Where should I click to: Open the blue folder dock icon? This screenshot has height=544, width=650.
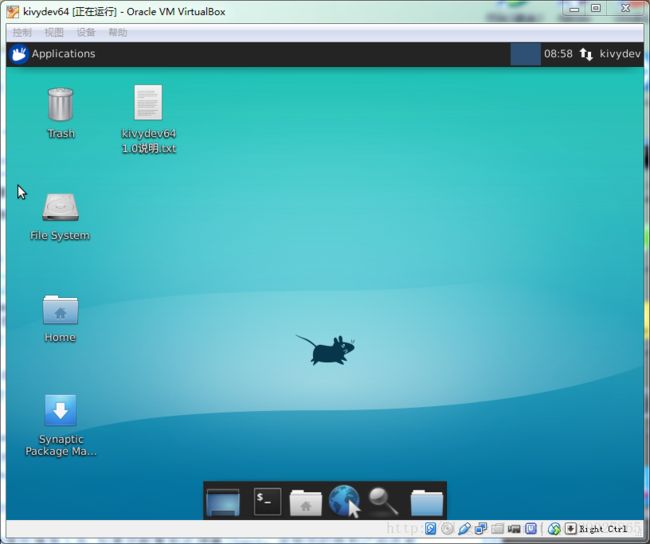(x=427, y=503)
